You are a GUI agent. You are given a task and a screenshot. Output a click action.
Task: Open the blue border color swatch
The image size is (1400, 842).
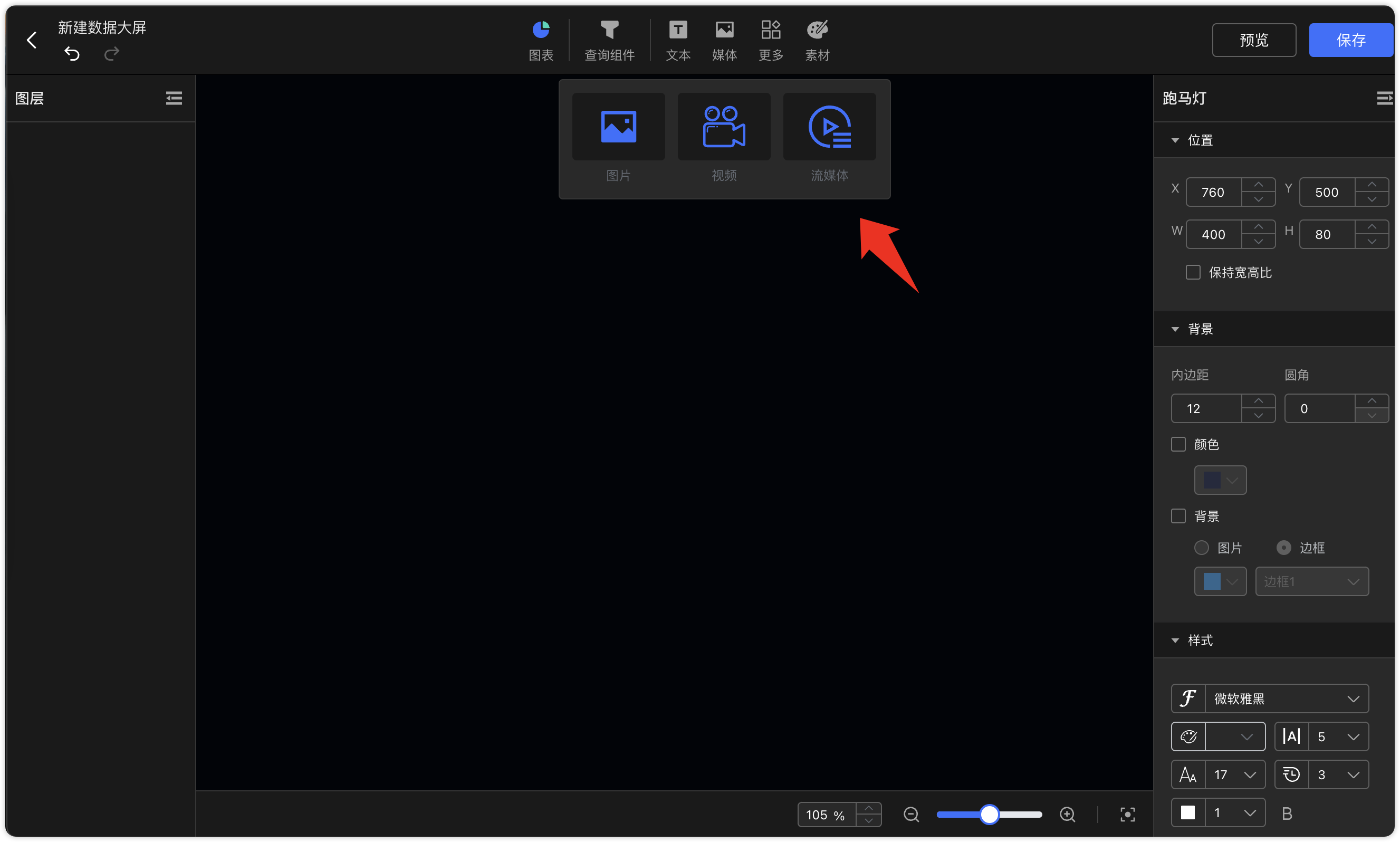(x=1220, y=581)
